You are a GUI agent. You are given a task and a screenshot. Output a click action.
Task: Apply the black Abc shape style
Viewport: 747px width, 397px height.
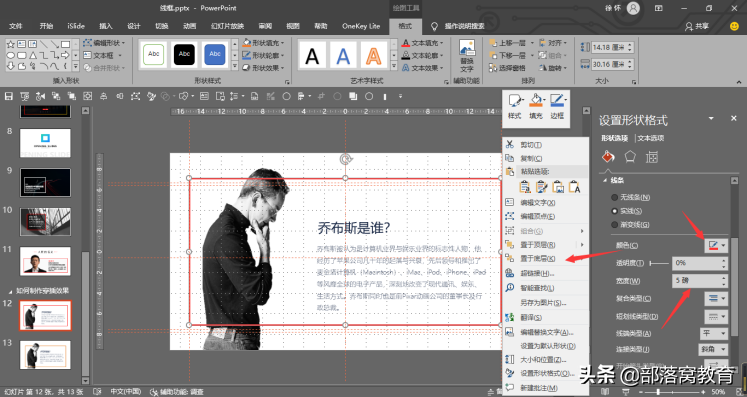[184, 54]
